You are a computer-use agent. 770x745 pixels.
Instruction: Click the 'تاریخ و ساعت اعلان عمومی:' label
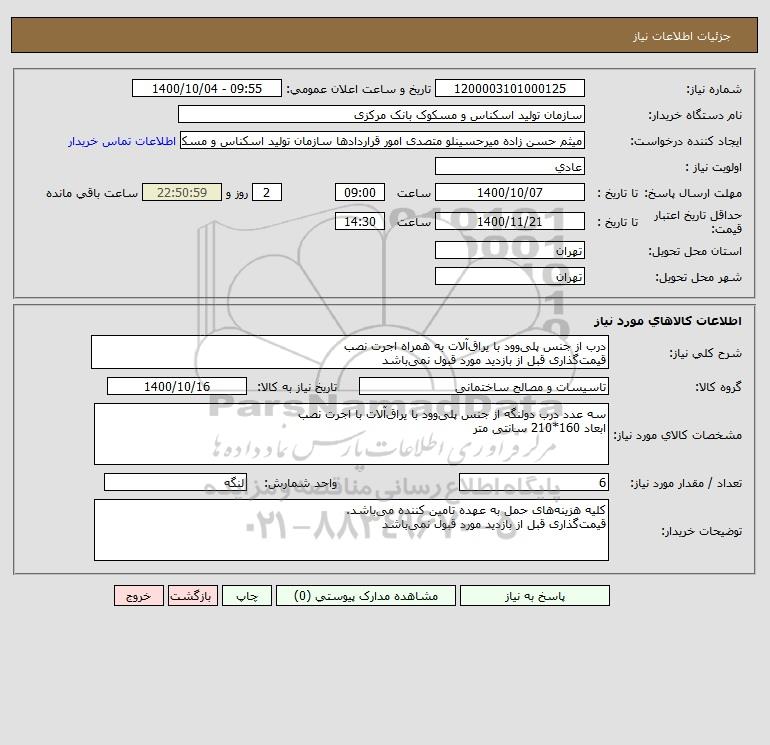click(358, 89)
